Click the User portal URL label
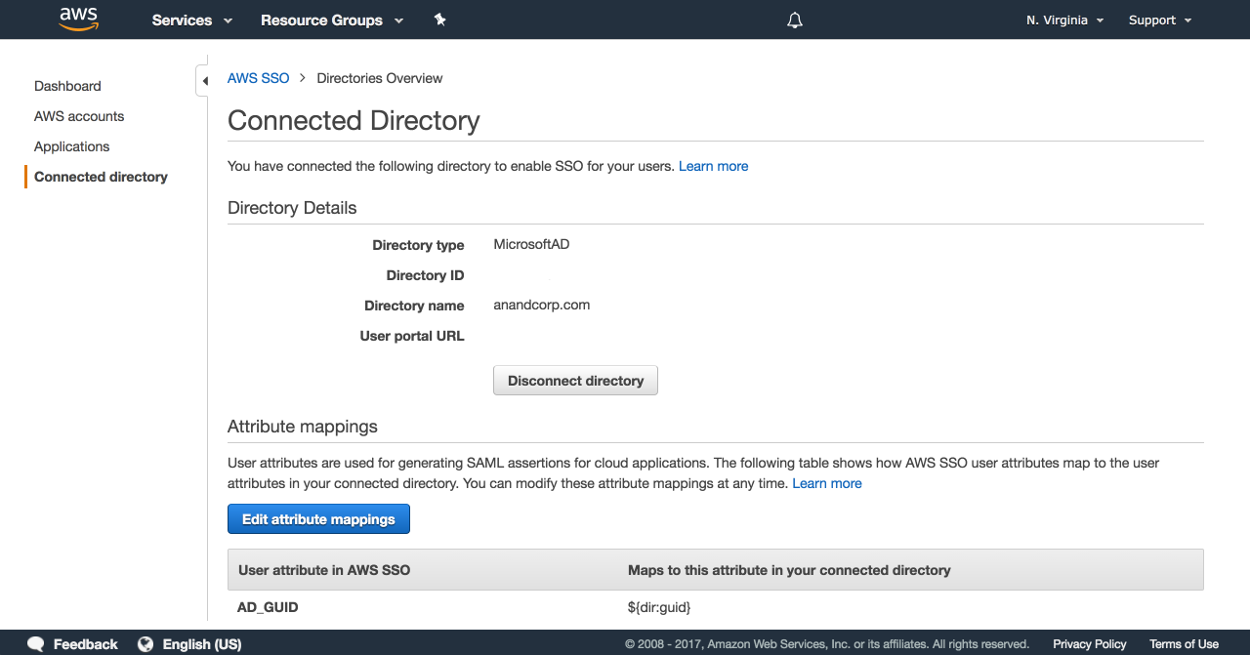 click(412, 336)
